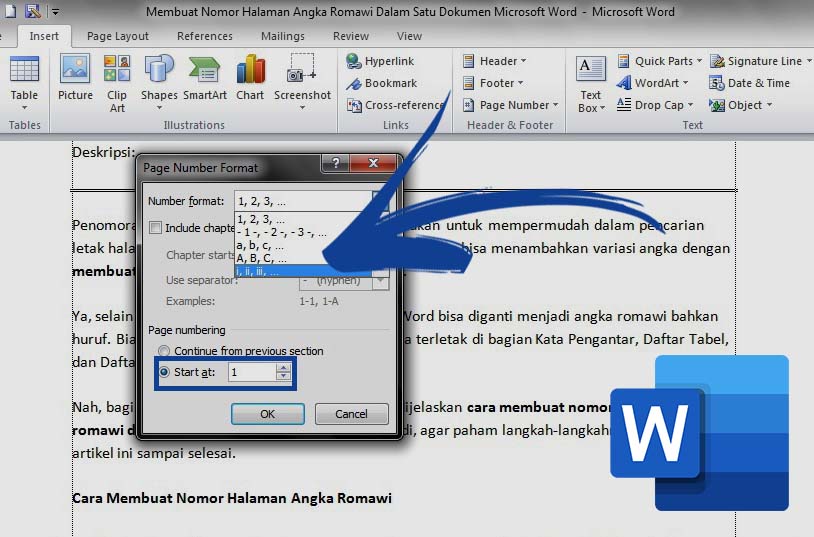
Task: Open the Object dropdown
Action: [741, 105]
